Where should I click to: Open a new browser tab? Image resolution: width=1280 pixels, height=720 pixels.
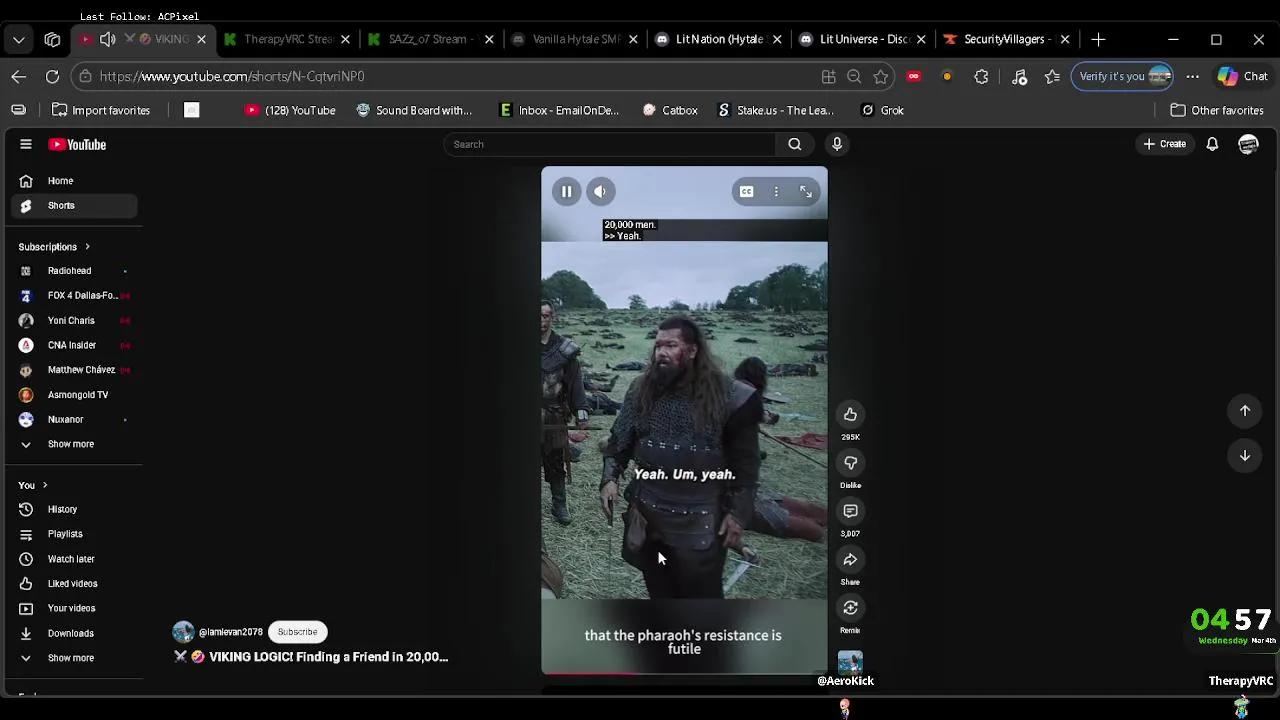click(x=1098, y=39)
